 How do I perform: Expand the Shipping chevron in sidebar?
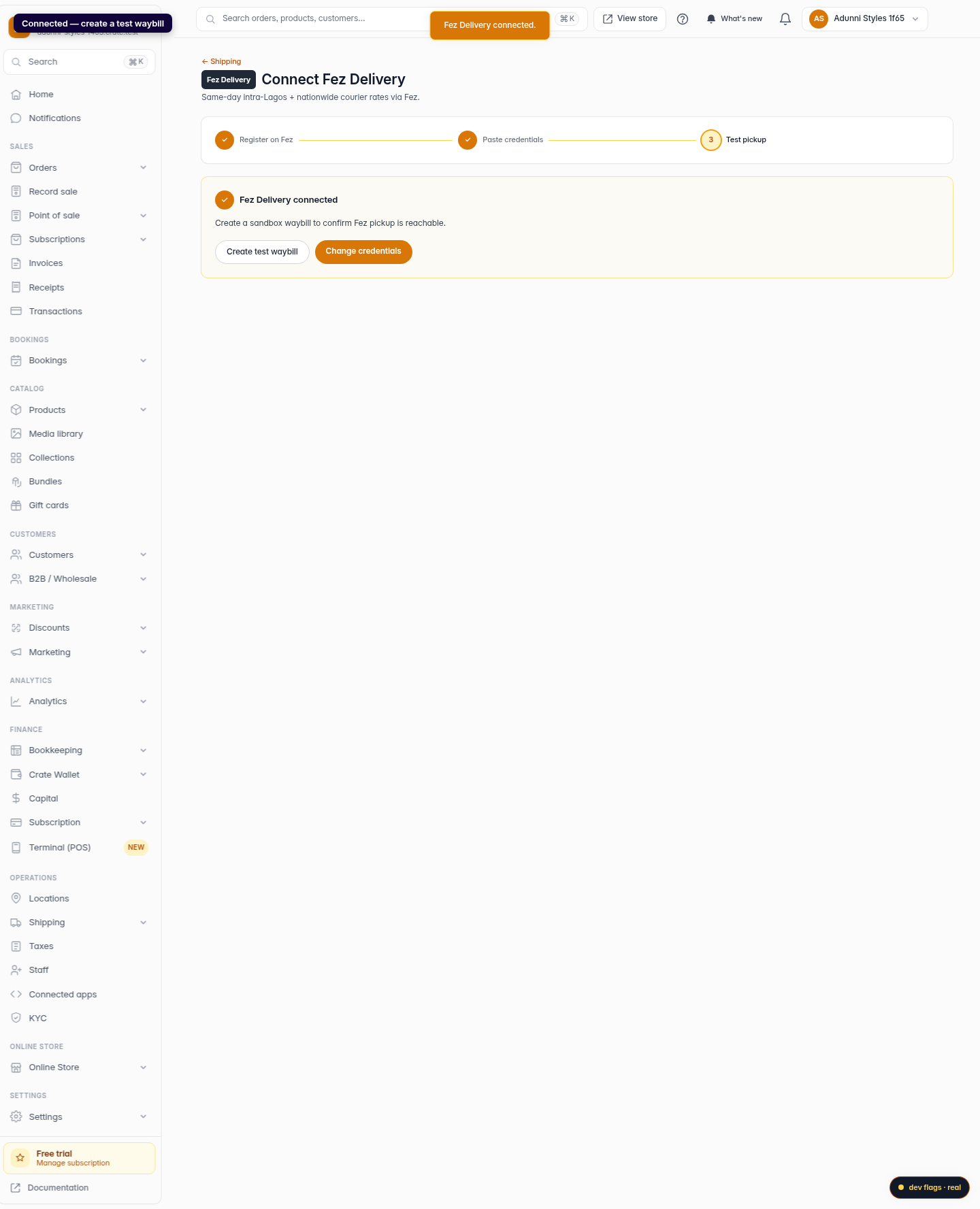pos(144,923)
